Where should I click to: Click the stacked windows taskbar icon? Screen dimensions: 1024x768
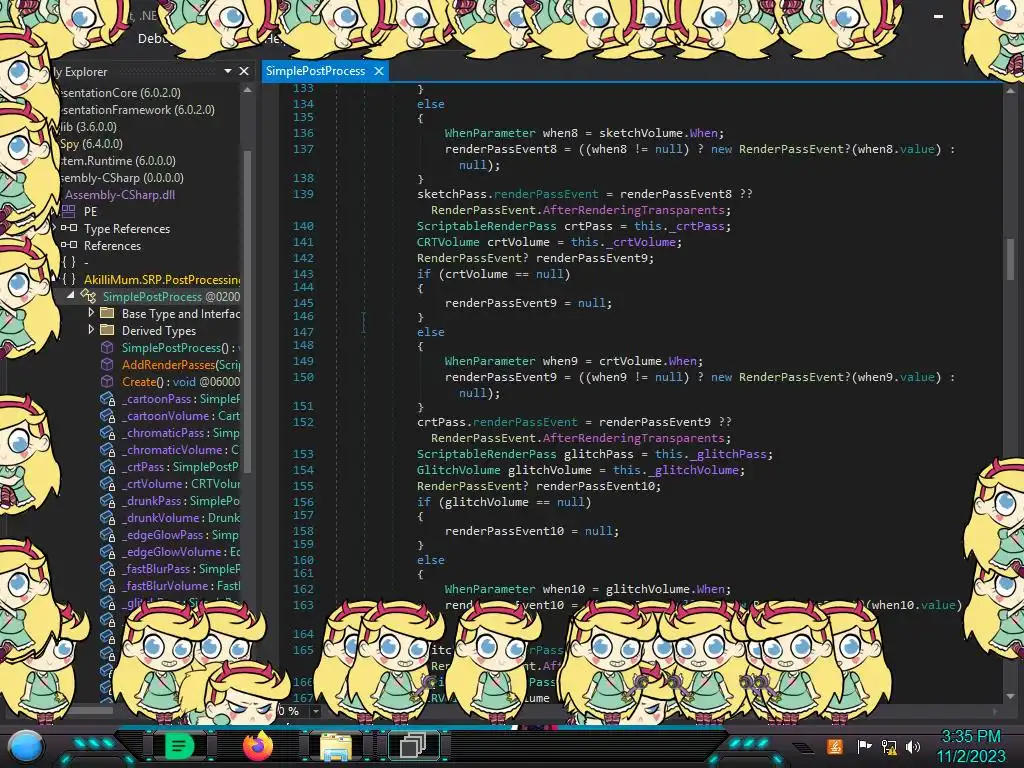(413, 745)
